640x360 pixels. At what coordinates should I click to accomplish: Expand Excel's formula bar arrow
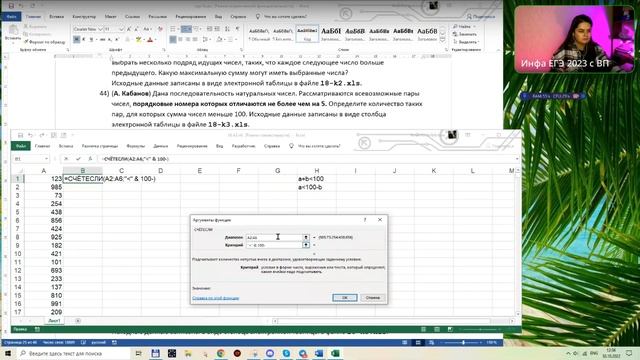(x=517, y=159)
